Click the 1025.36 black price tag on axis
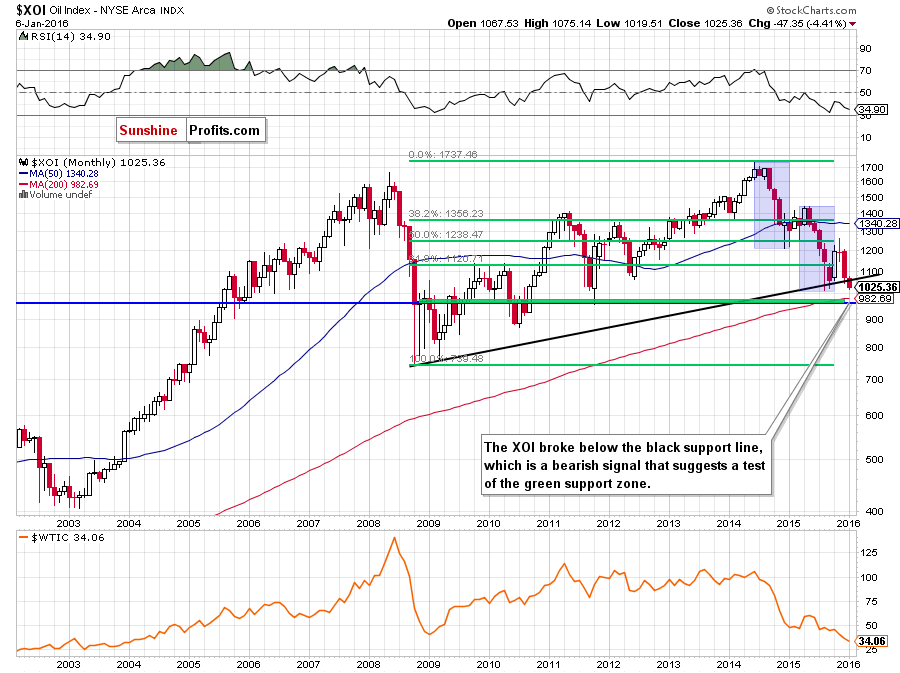Screen dimensions: 900x673 coord(878,287)
